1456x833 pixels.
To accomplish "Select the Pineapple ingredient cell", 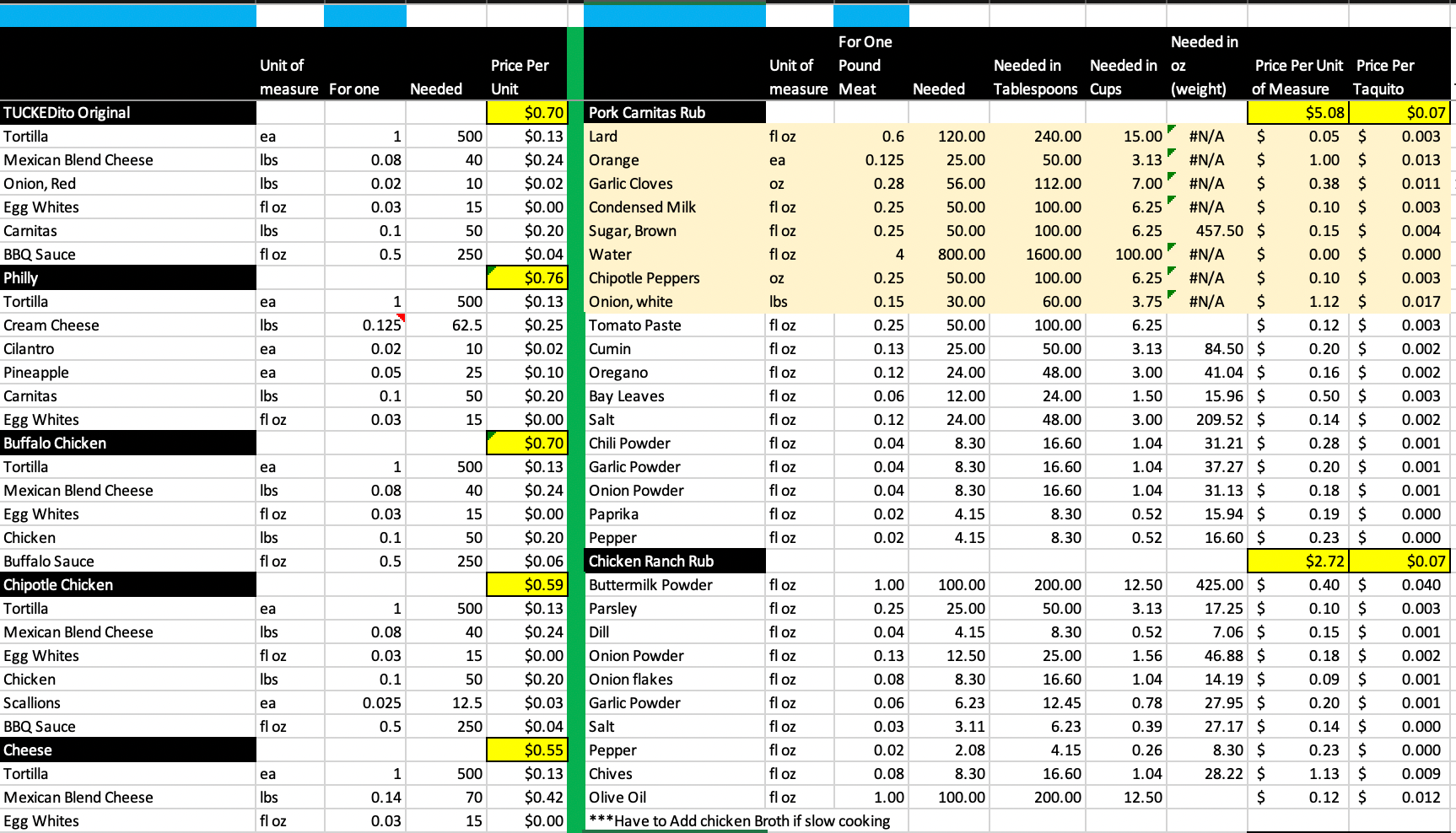I will point(128,373).
